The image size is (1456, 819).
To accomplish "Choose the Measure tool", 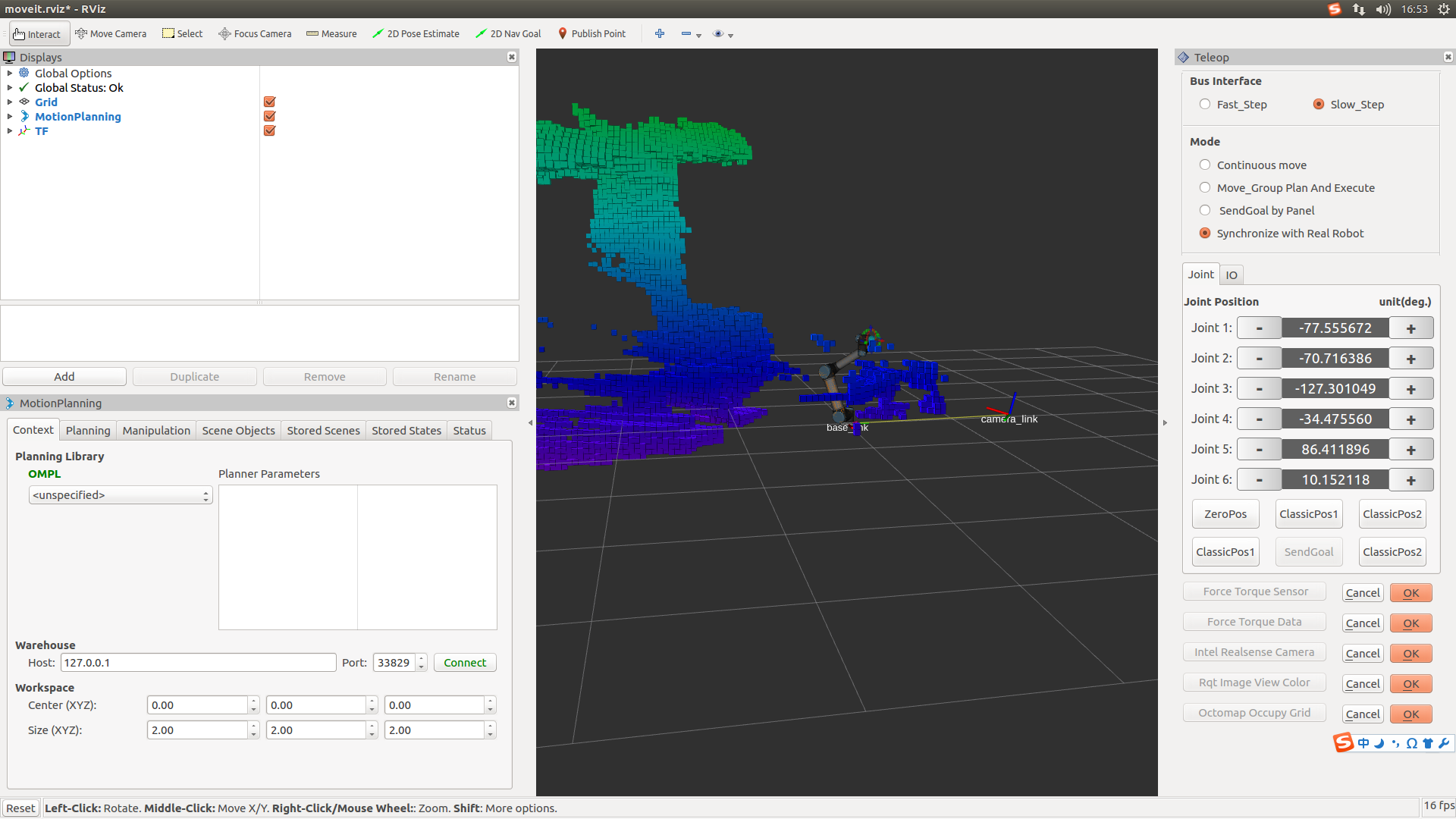I will [331, 33].
